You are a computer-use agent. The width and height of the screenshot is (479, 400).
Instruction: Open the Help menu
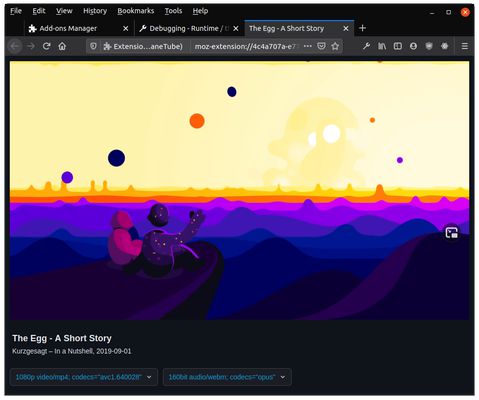(x=200, y=11)
